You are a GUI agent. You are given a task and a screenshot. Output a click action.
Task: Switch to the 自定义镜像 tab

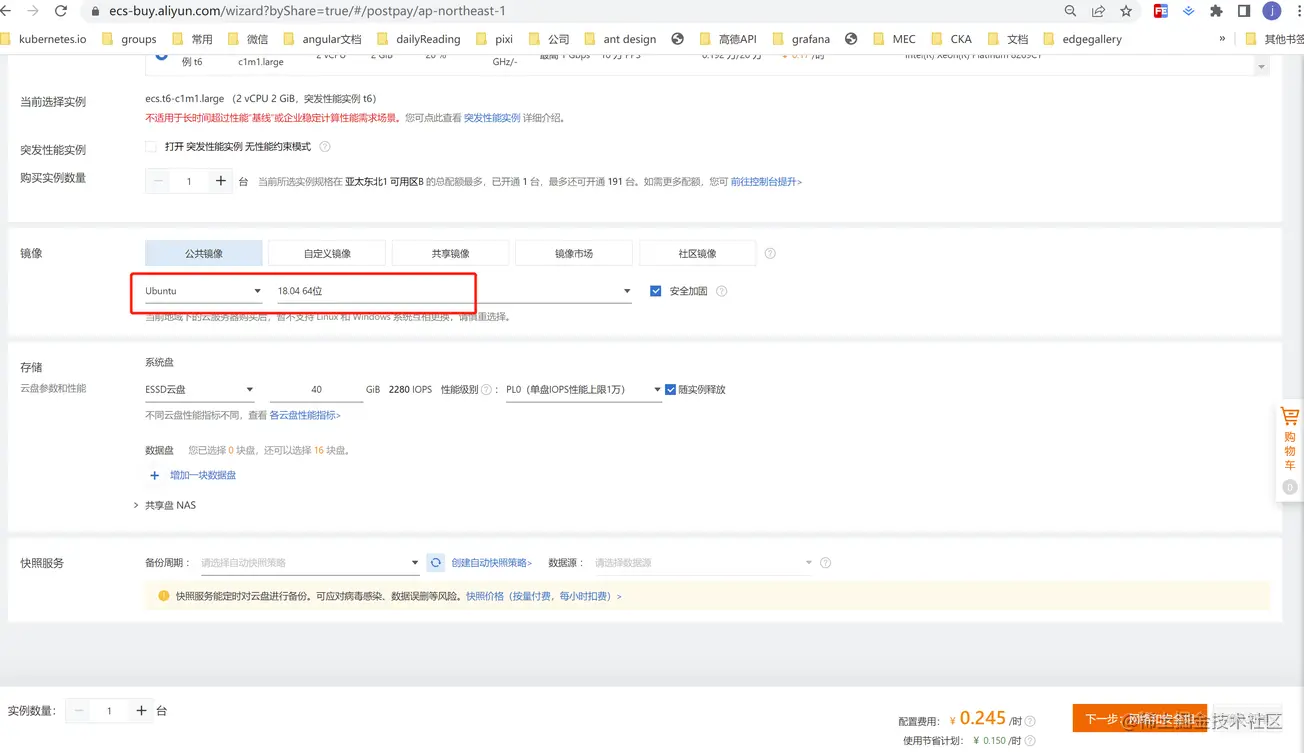(327, 253)
